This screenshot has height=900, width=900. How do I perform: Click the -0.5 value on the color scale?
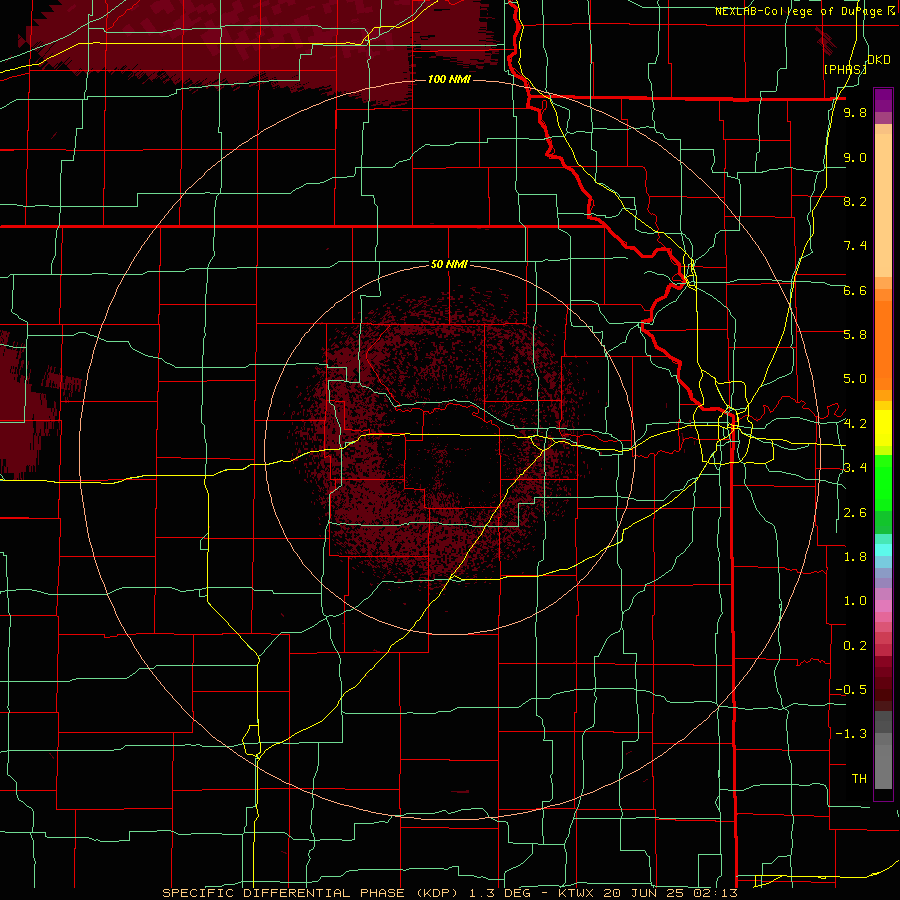[851, 689]
